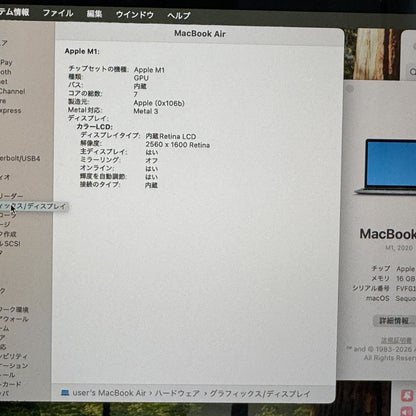Image resolution: width=416 pixels, height=416 pixels.
Task: Click the 内蔵Retina LCD value
Action: tap(171, 136)
